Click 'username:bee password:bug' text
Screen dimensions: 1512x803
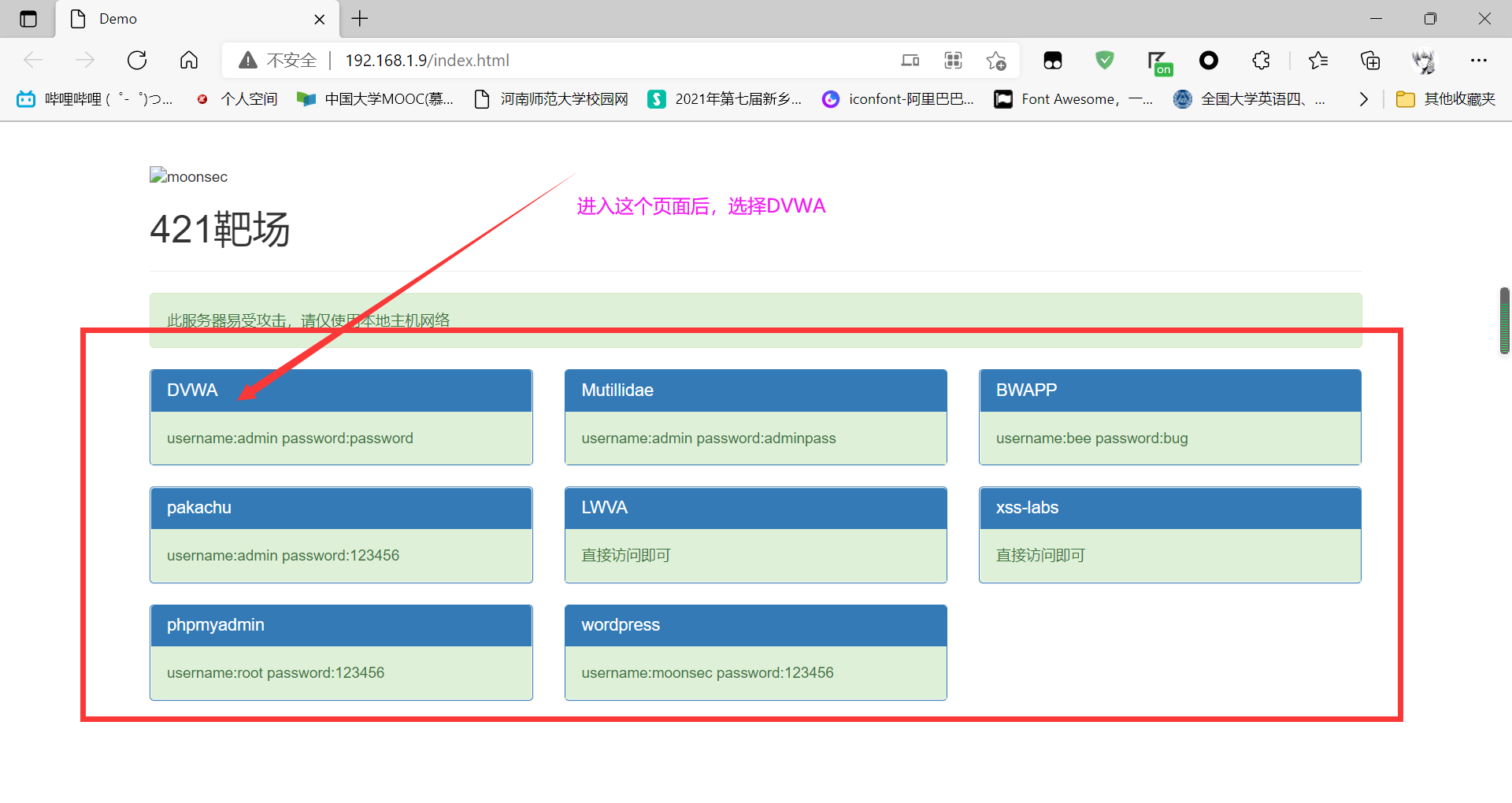tap(1091, 439)
